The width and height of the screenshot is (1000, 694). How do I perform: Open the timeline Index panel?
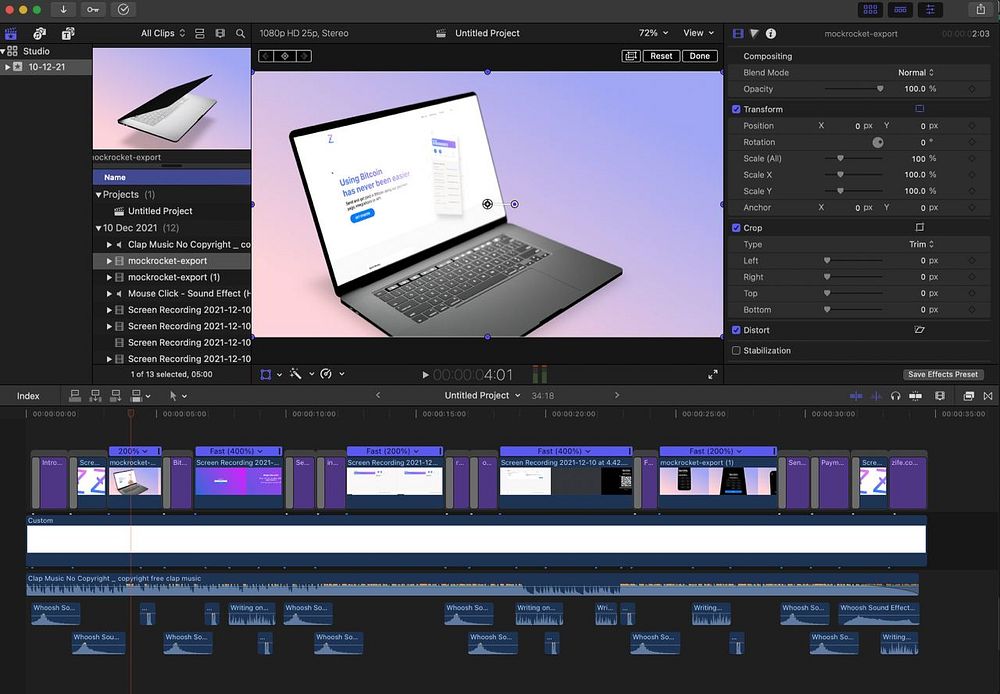pyautogui.click(x=28, y=396)
